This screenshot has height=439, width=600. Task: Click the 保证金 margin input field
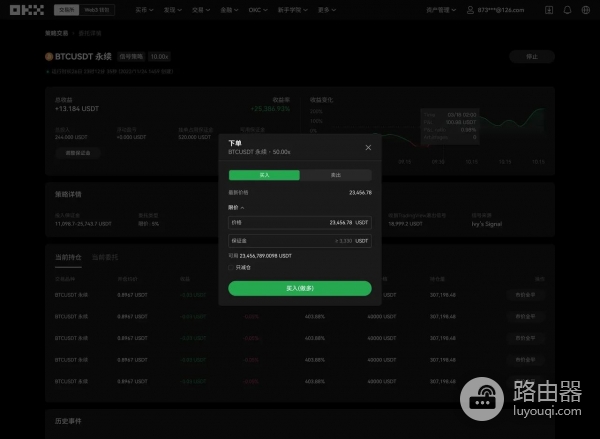click(300, 241)
